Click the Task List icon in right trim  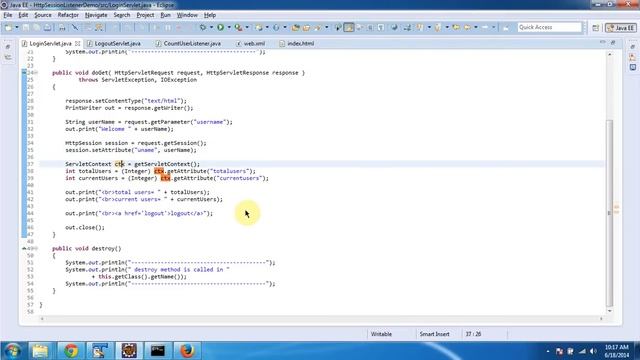click(633, 67)
